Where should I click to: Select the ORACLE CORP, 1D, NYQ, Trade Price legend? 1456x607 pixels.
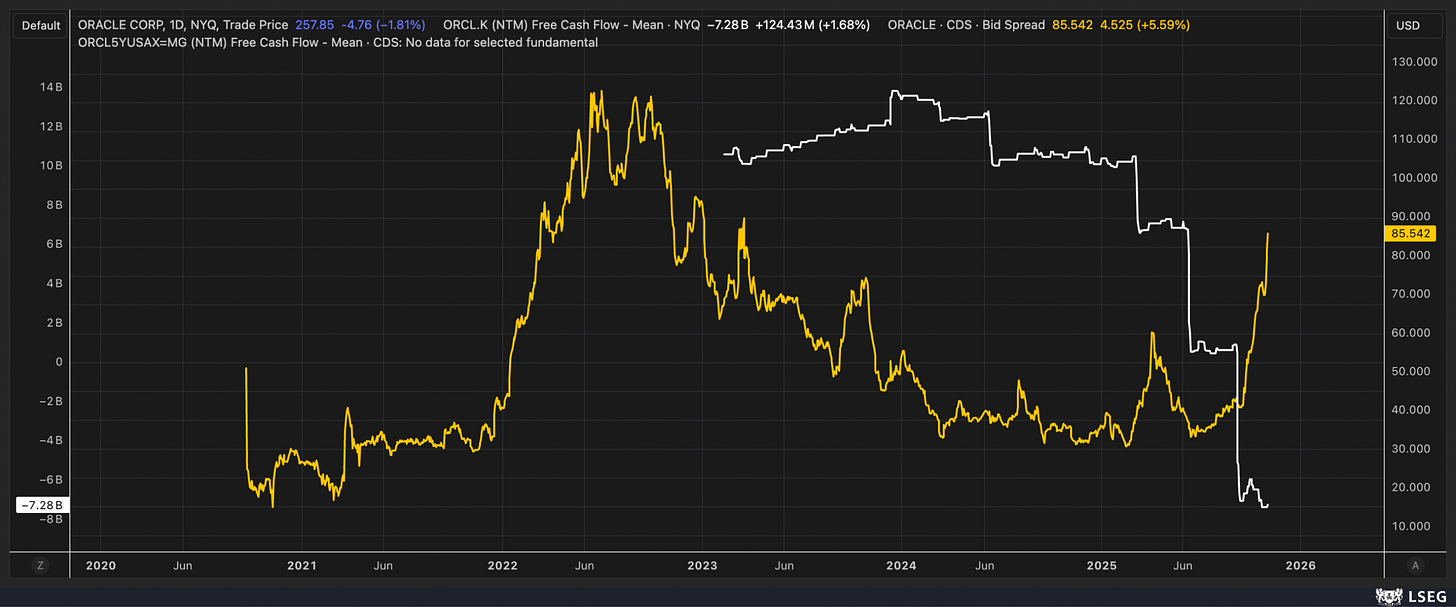tap(182, 24)
